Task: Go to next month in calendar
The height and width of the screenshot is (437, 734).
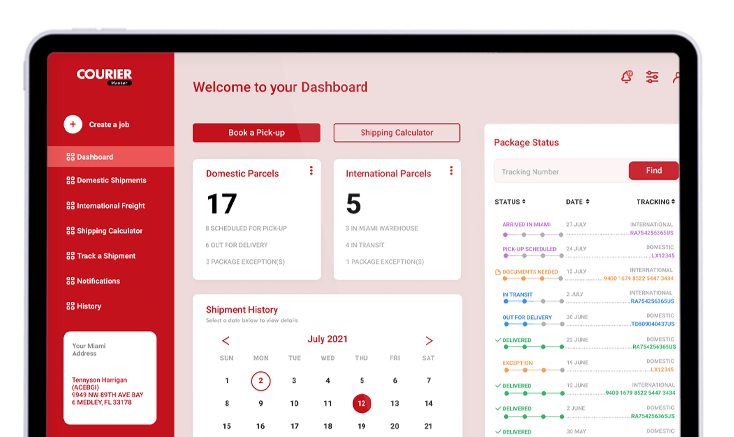Action: pyautogui.click(x=429, y=341)
